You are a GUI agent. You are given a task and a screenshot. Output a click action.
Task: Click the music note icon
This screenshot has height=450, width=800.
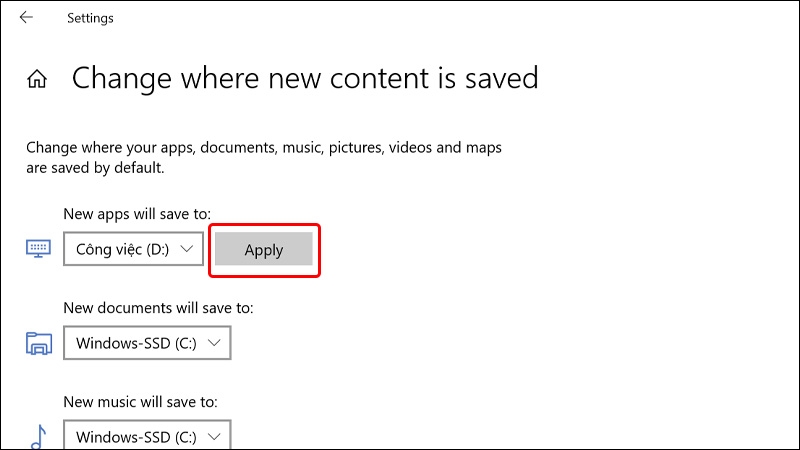[39, 437]
